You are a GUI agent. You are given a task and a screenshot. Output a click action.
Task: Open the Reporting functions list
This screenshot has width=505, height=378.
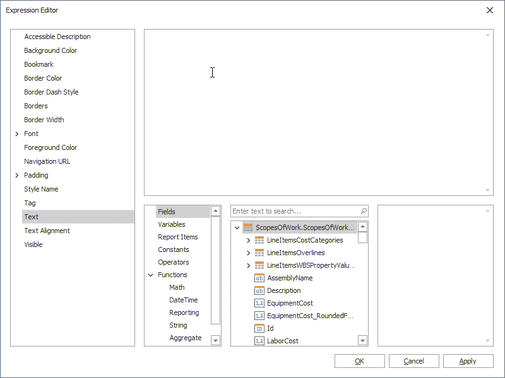184,313
